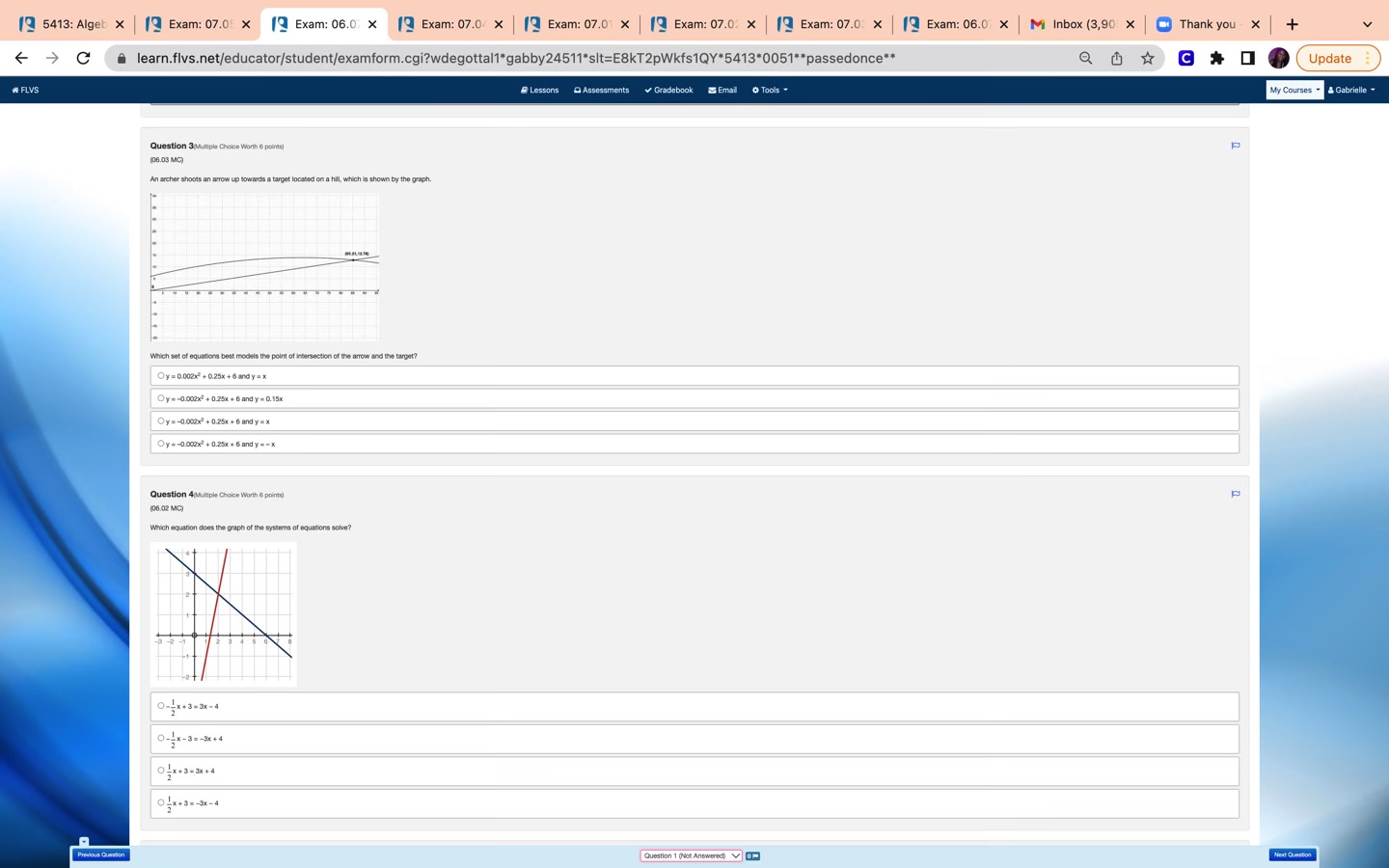This screenshot has width=1389, height=868.
Task: View the archer arrow graph image
Action: (x=264, y=267)
